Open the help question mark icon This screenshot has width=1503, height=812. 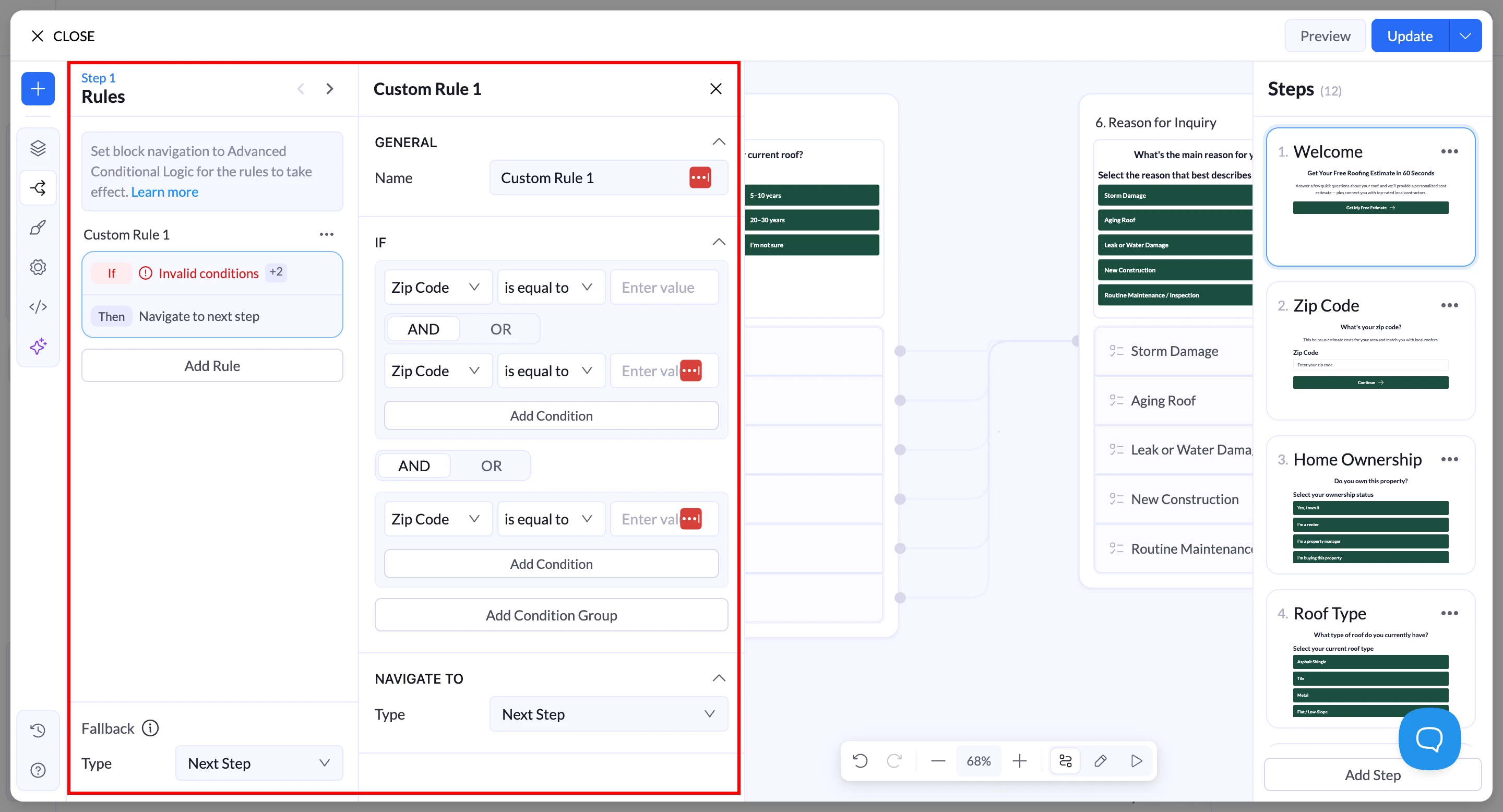coord(38,770)
